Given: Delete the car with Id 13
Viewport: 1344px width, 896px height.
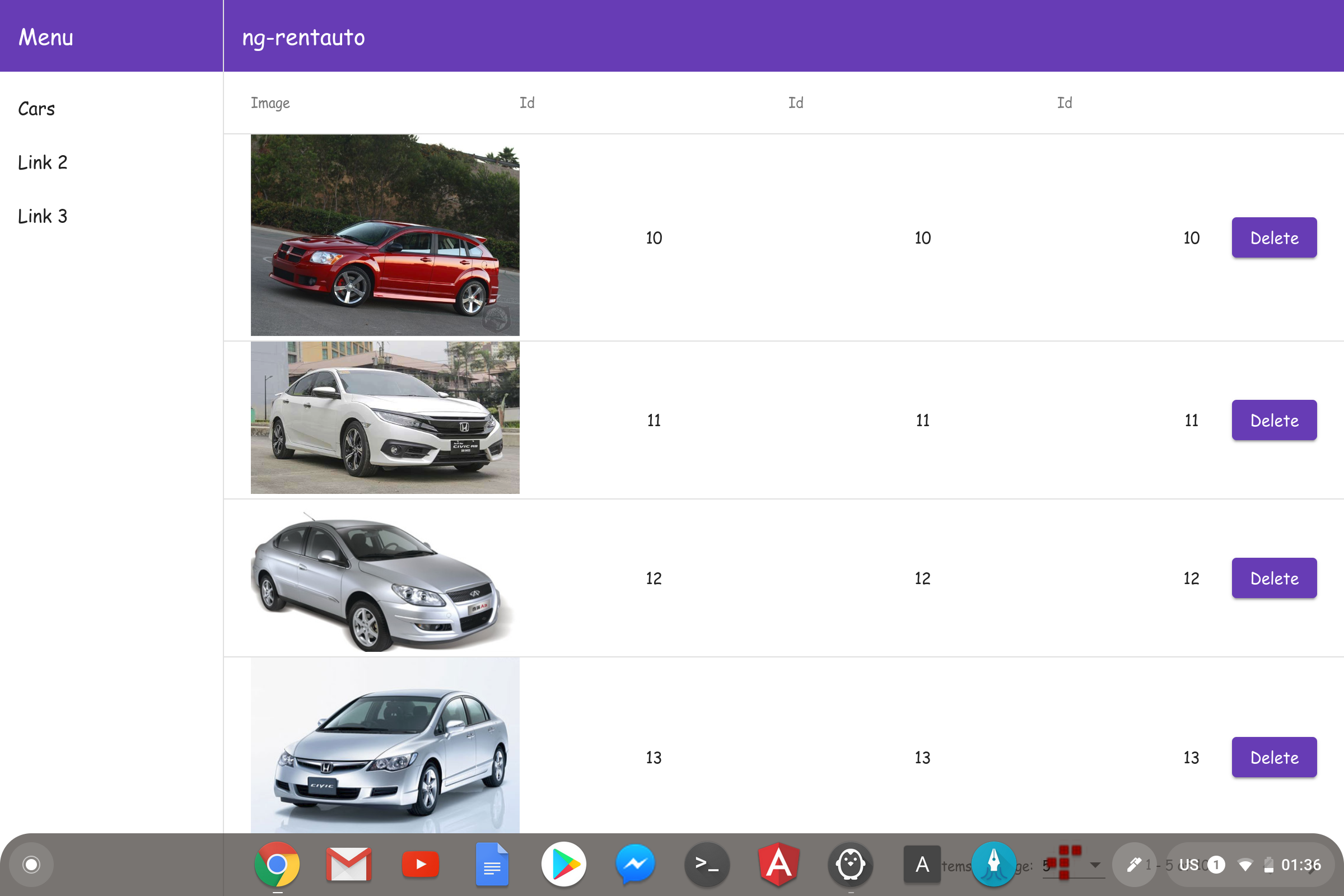Looking at the screenshot, I should pyautogui.click(x=1273, y=758).
